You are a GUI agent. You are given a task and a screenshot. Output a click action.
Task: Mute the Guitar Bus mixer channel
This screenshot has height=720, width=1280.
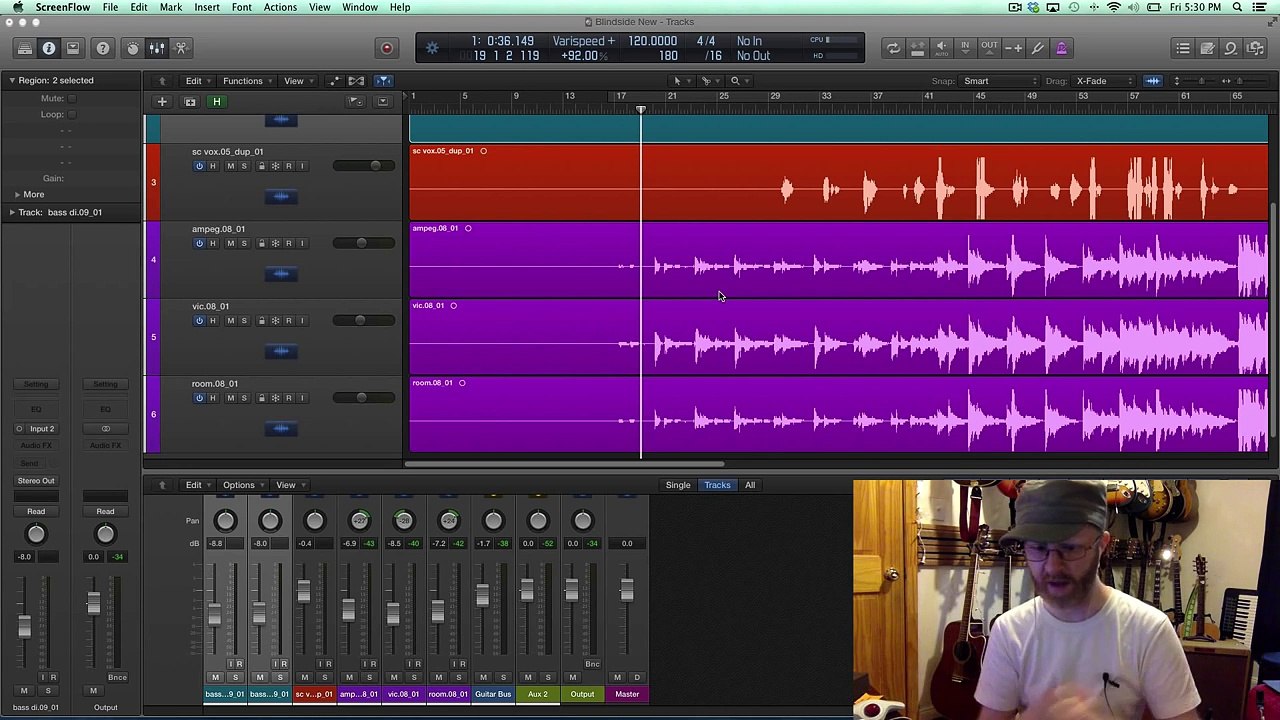pyautogui.click(x=483, y=678)
